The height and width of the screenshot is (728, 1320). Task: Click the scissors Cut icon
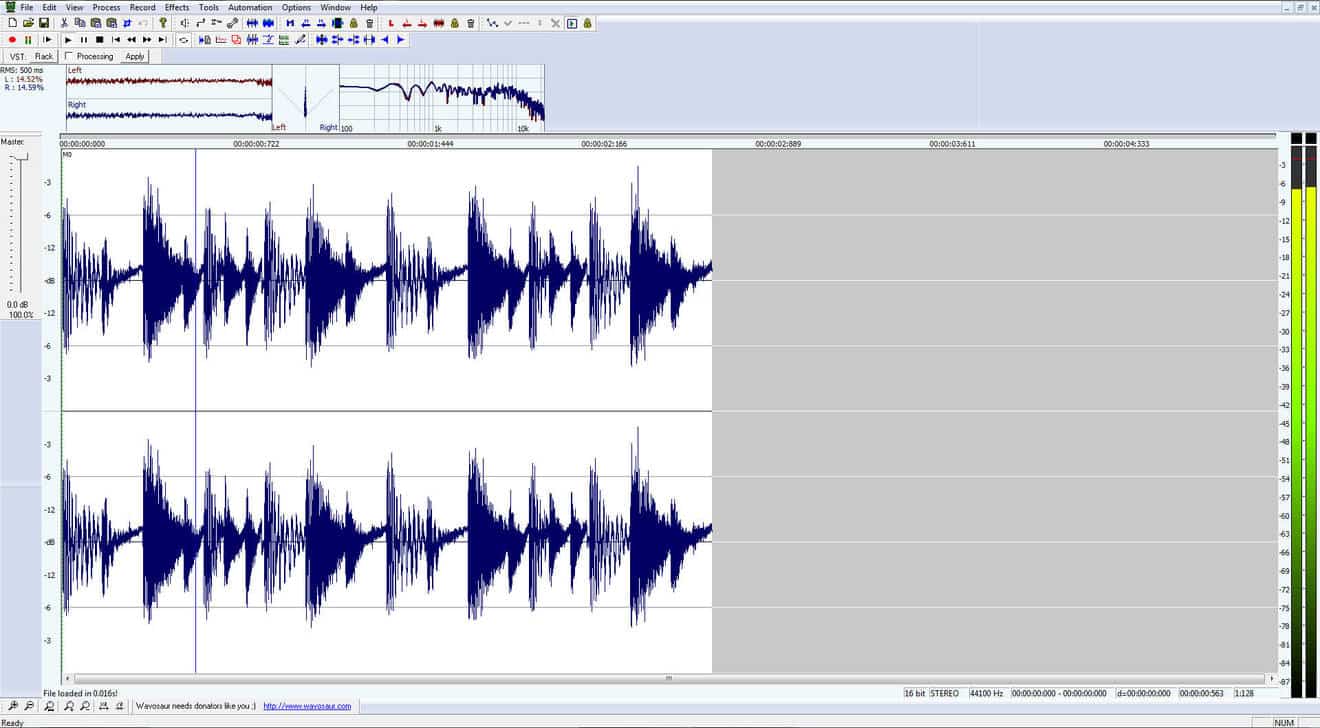pos(65,23)
